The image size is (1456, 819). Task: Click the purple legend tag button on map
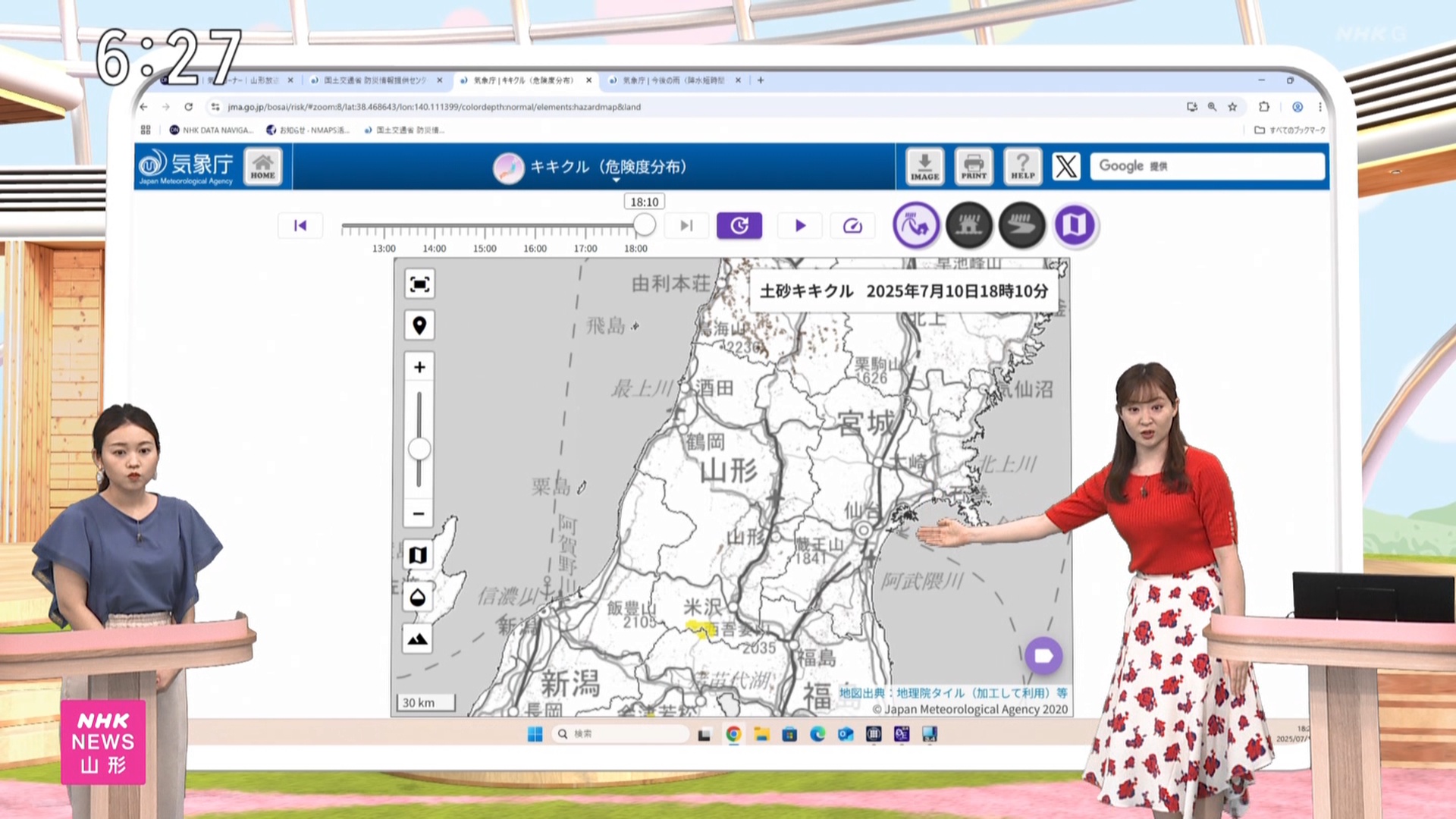1043,656
